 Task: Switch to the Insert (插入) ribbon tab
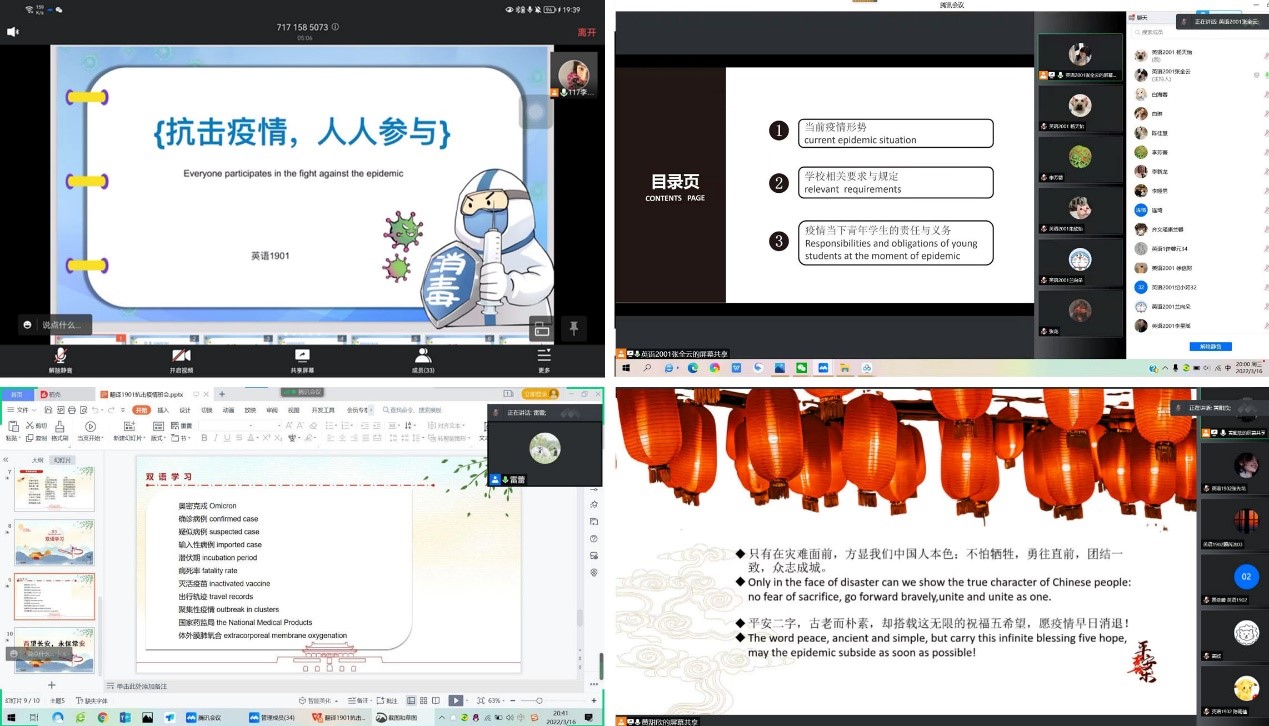pos(164,412)
